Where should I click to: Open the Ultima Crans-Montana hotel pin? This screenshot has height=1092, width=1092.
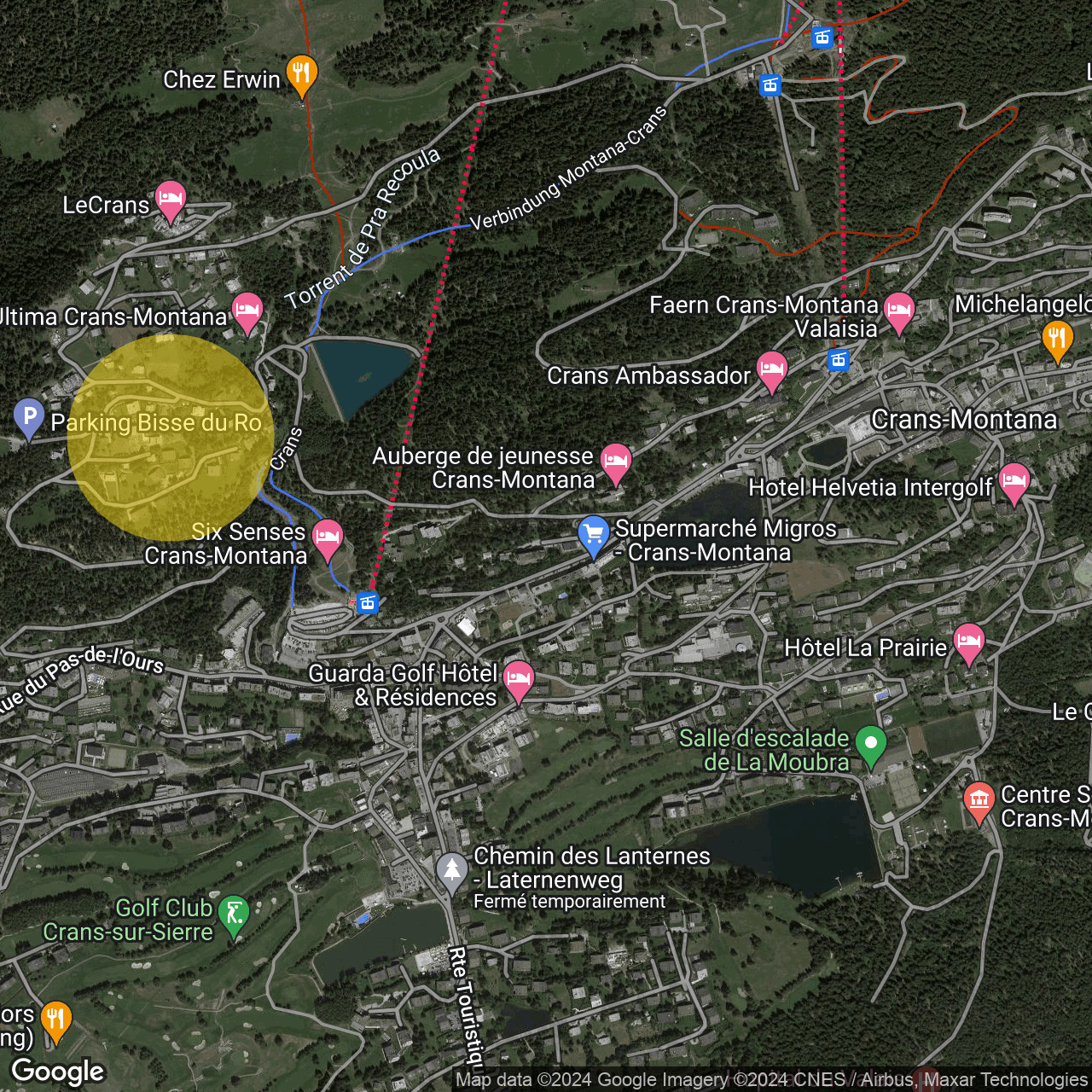click(247, 311)
